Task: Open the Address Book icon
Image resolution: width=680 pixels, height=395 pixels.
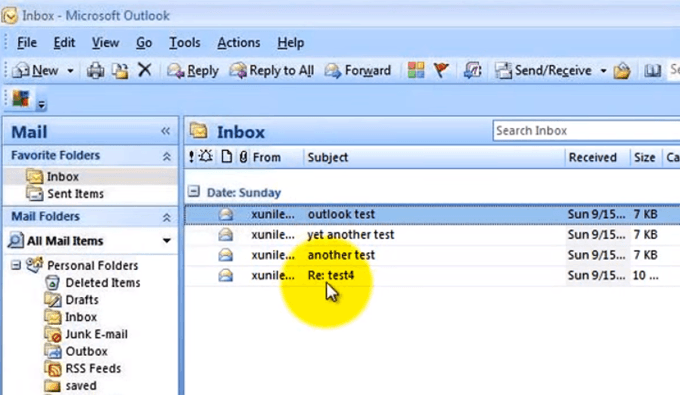Action: pos(652,70)
